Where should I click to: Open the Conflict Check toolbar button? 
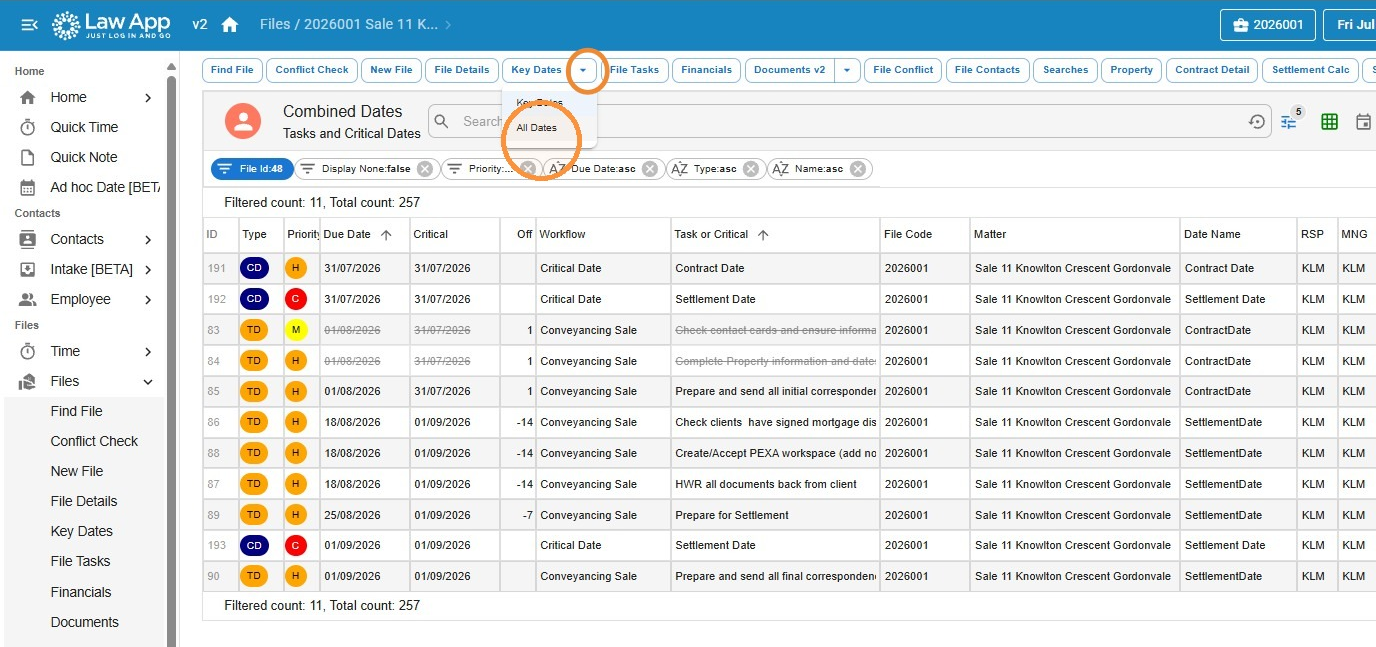click(312, 70)
